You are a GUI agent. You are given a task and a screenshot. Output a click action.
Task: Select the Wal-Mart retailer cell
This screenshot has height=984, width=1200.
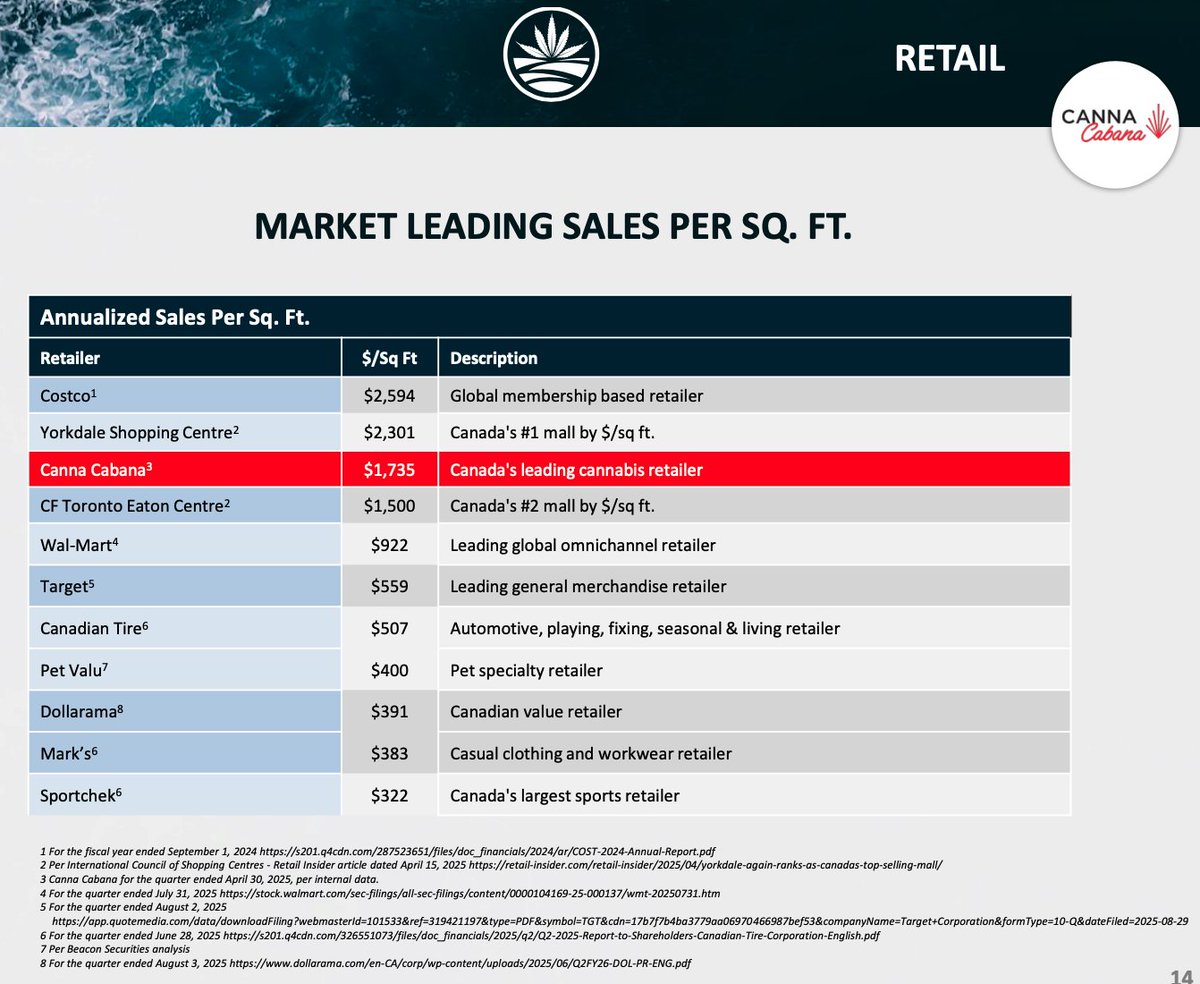[x=186, y=546]
